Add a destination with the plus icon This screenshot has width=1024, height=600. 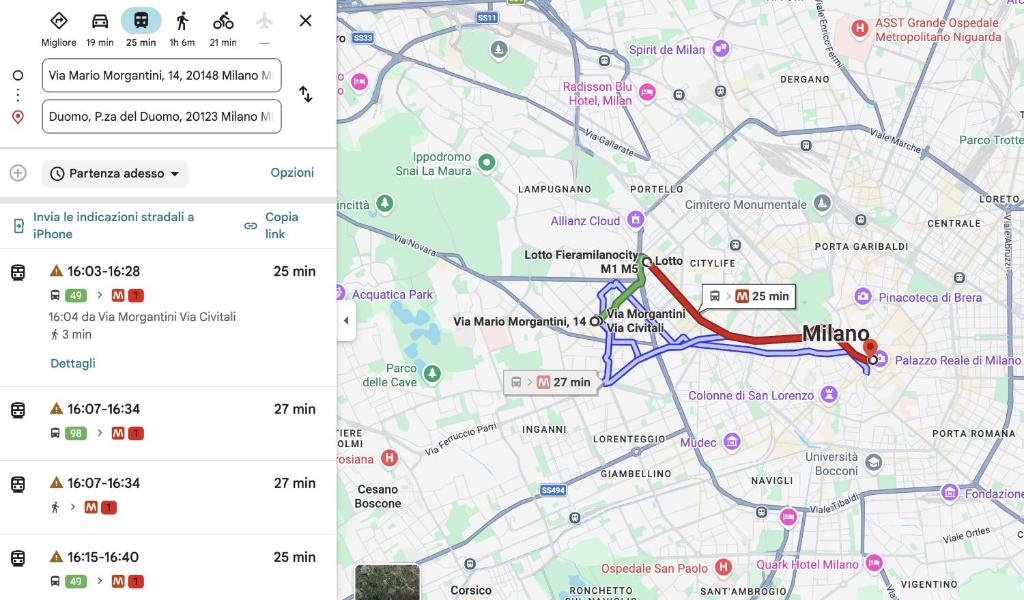coord(18,173)
